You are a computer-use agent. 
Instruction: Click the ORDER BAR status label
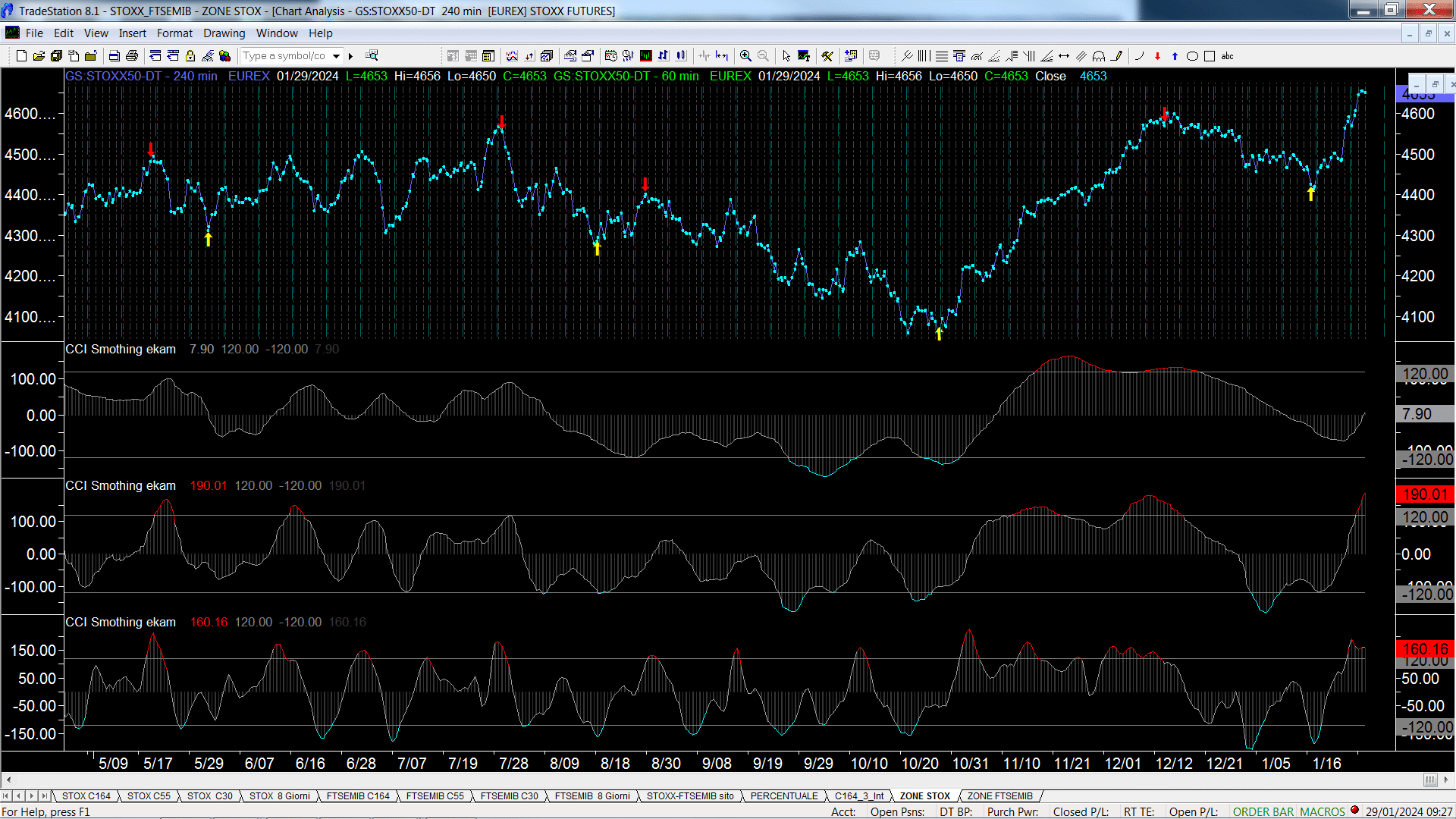[1263, 812]
